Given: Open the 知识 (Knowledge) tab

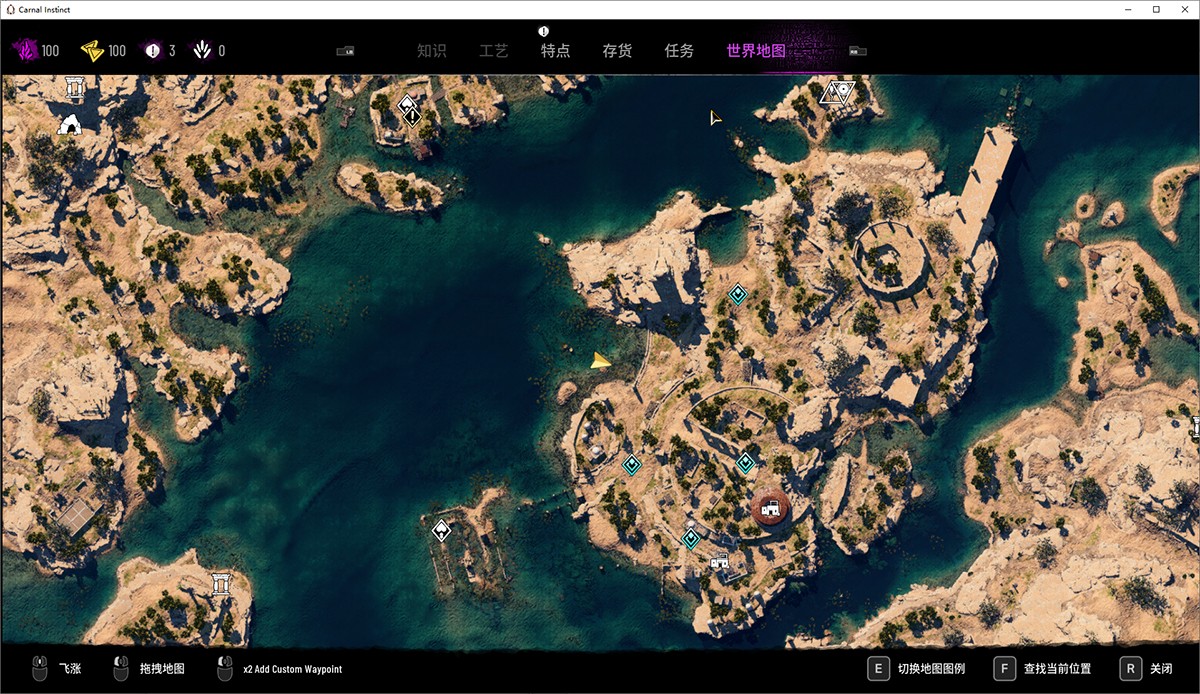Looking at the screenshot, I should click(x=431, y=51).
